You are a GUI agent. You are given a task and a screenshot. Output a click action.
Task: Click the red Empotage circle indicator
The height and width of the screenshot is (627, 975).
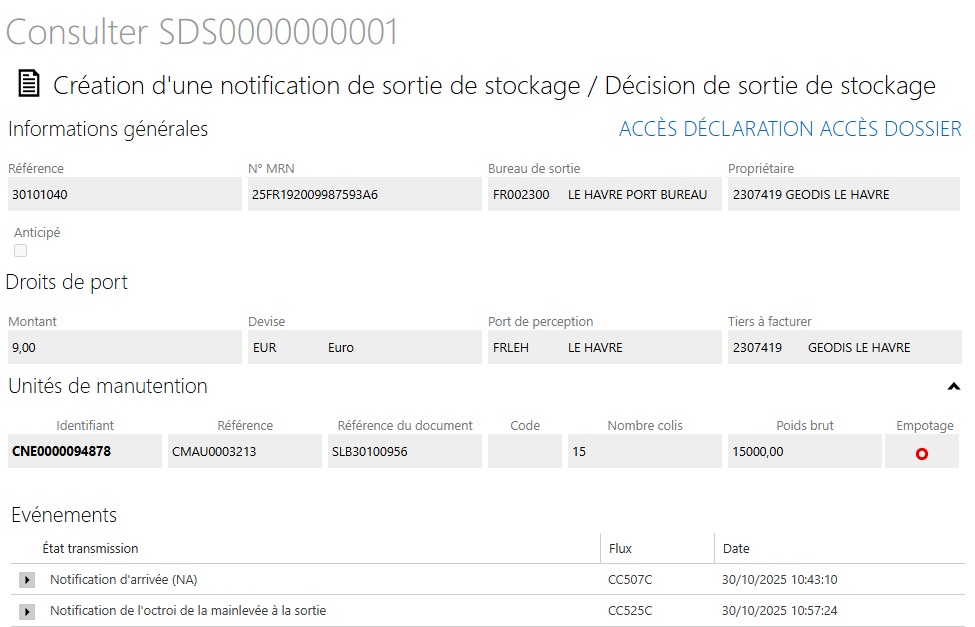(x=922, y=453)
